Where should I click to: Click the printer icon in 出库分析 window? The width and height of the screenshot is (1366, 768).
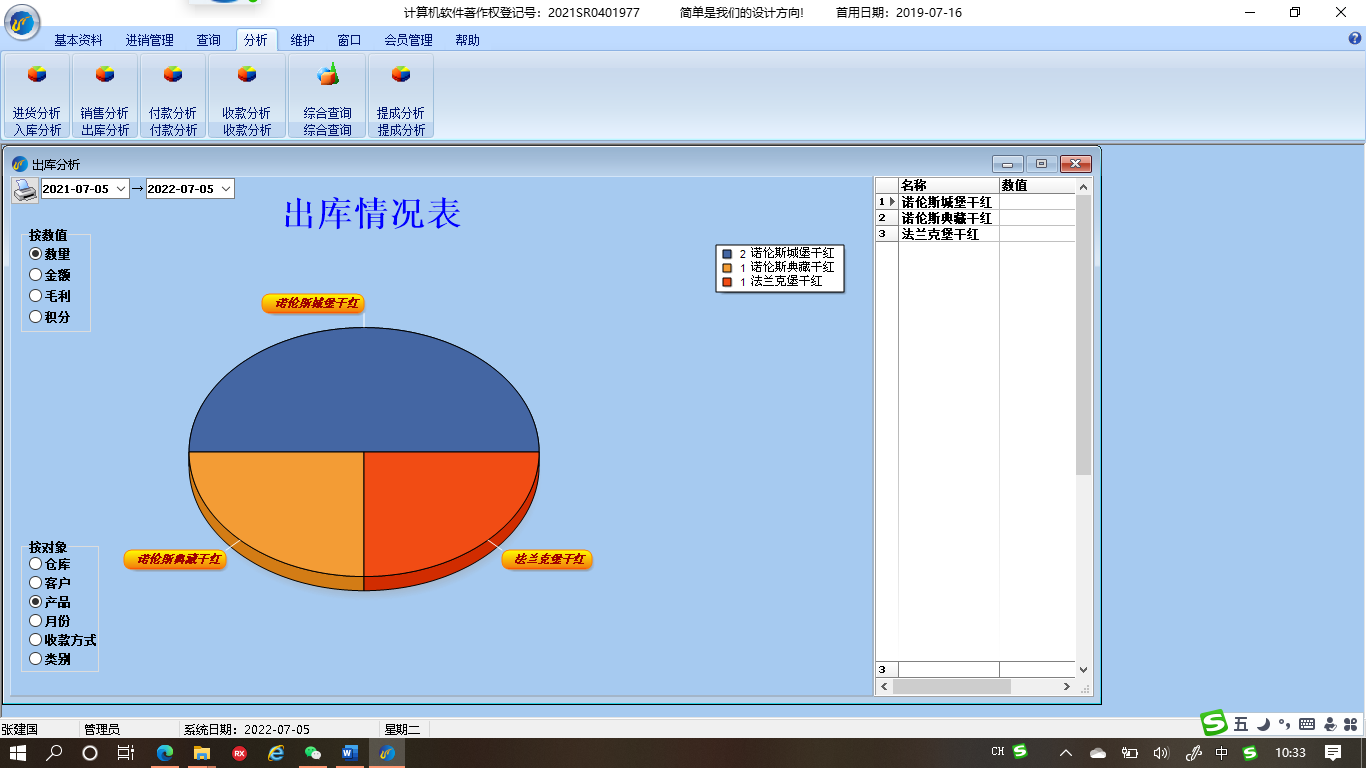(x=25, y=189)
